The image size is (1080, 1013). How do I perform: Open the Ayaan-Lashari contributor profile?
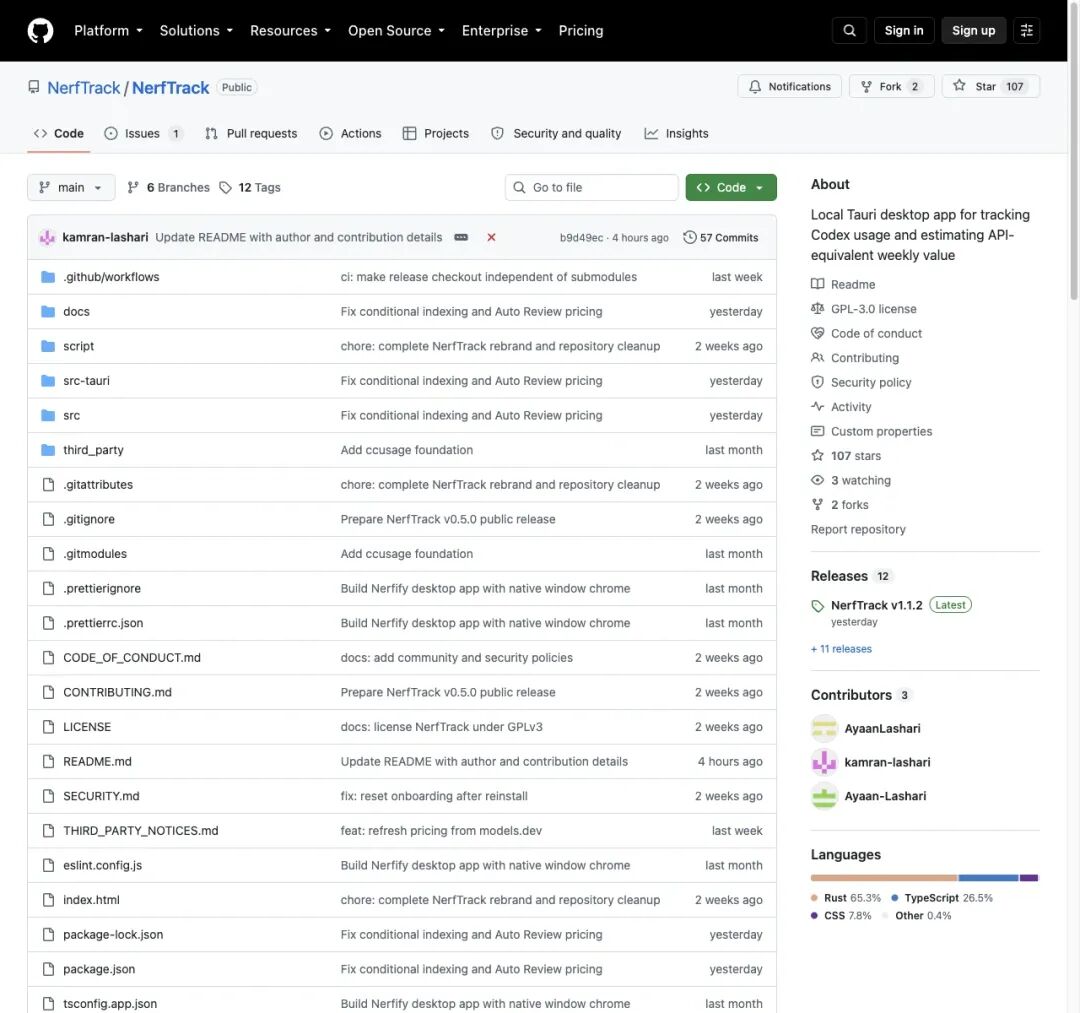coord(885,796)
